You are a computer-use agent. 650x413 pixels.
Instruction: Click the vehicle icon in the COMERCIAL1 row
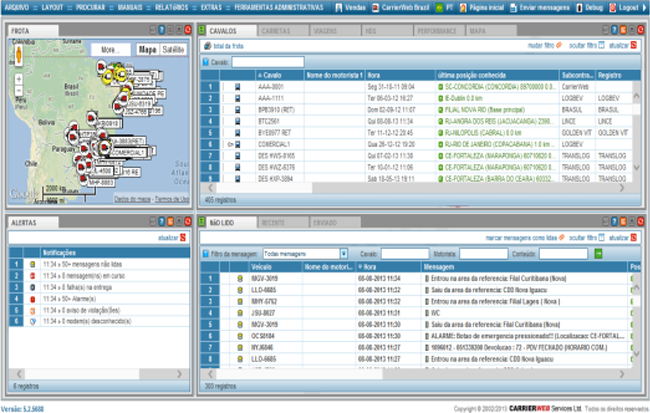click(x=238, y=144)
